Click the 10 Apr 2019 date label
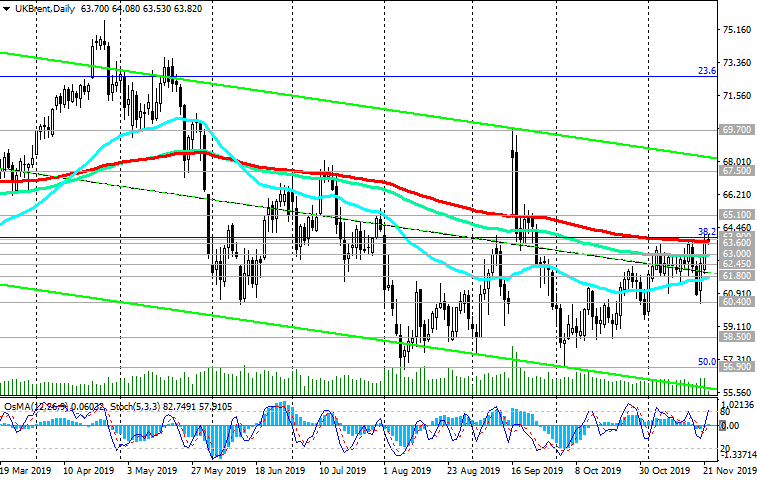Image resolution: width=757 pixels, height=480 pixels. point(89,470)
